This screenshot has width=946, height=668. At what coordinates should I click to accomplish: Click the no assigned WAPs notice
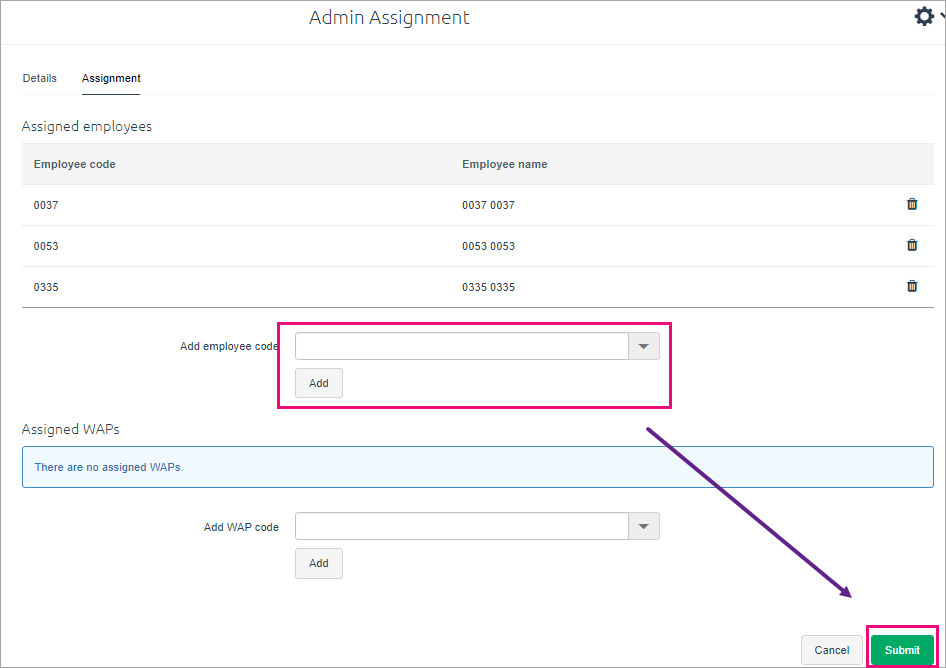pos(478,467)
